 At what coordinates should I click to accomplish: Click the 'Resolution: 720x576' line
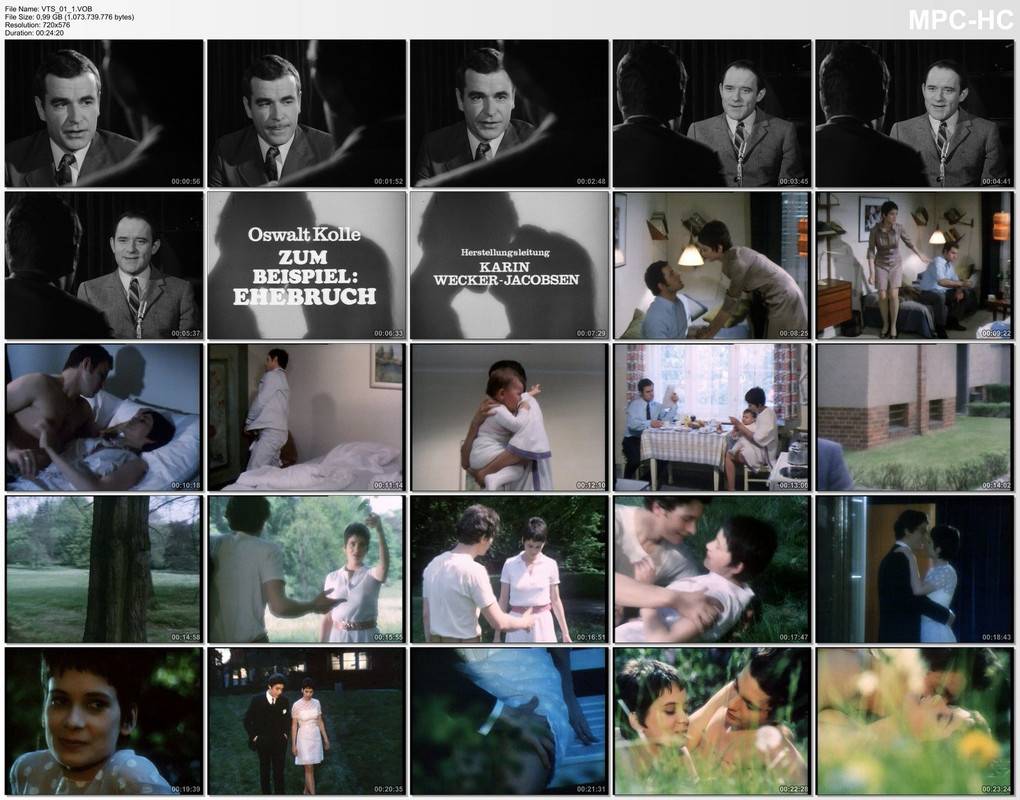(x=37, y=25)
